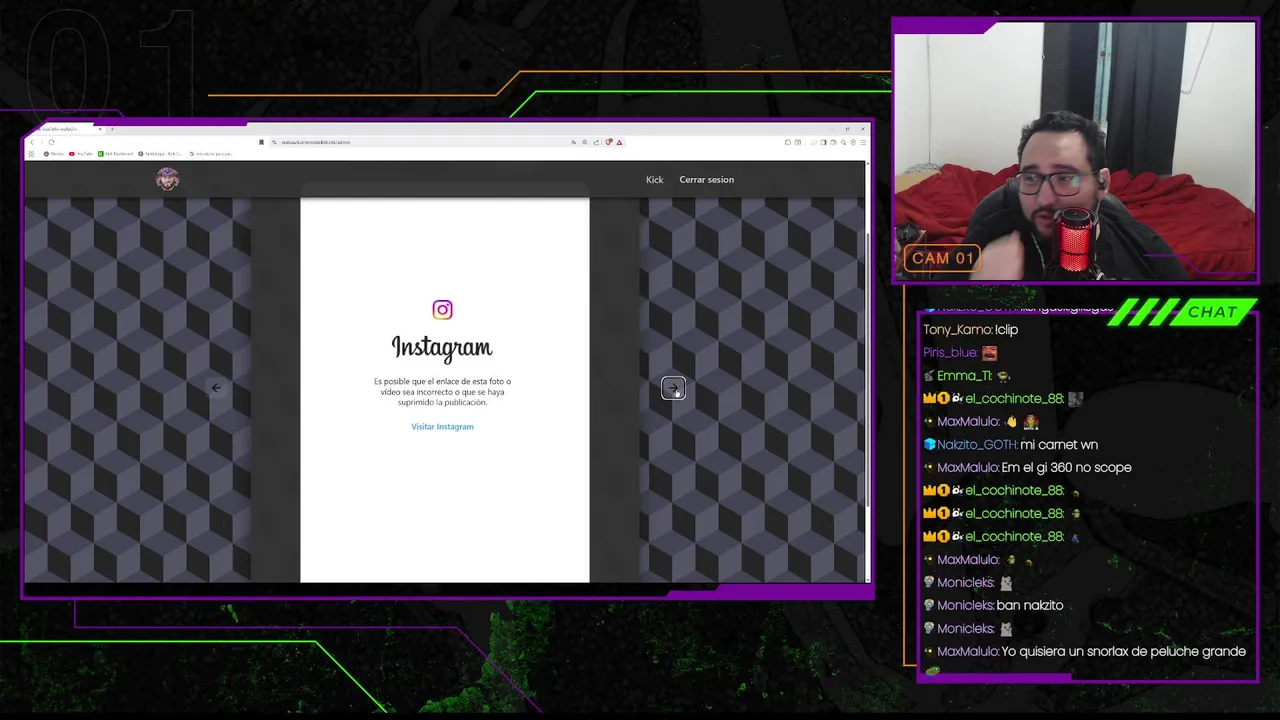The width and height of the screenshot is (1280, 720).
Task: Click the 'Es posible que el enlace' message
Action: click(442, 392)
